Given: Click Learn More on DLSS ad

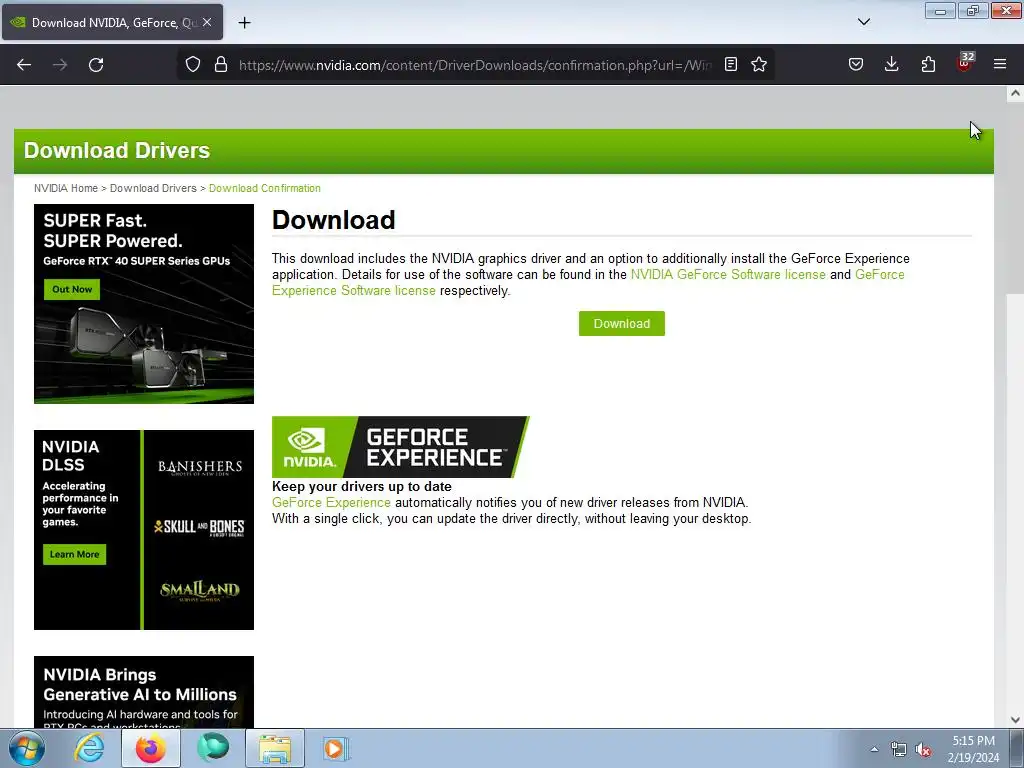Looking at the screenshot, I should 74,554.
